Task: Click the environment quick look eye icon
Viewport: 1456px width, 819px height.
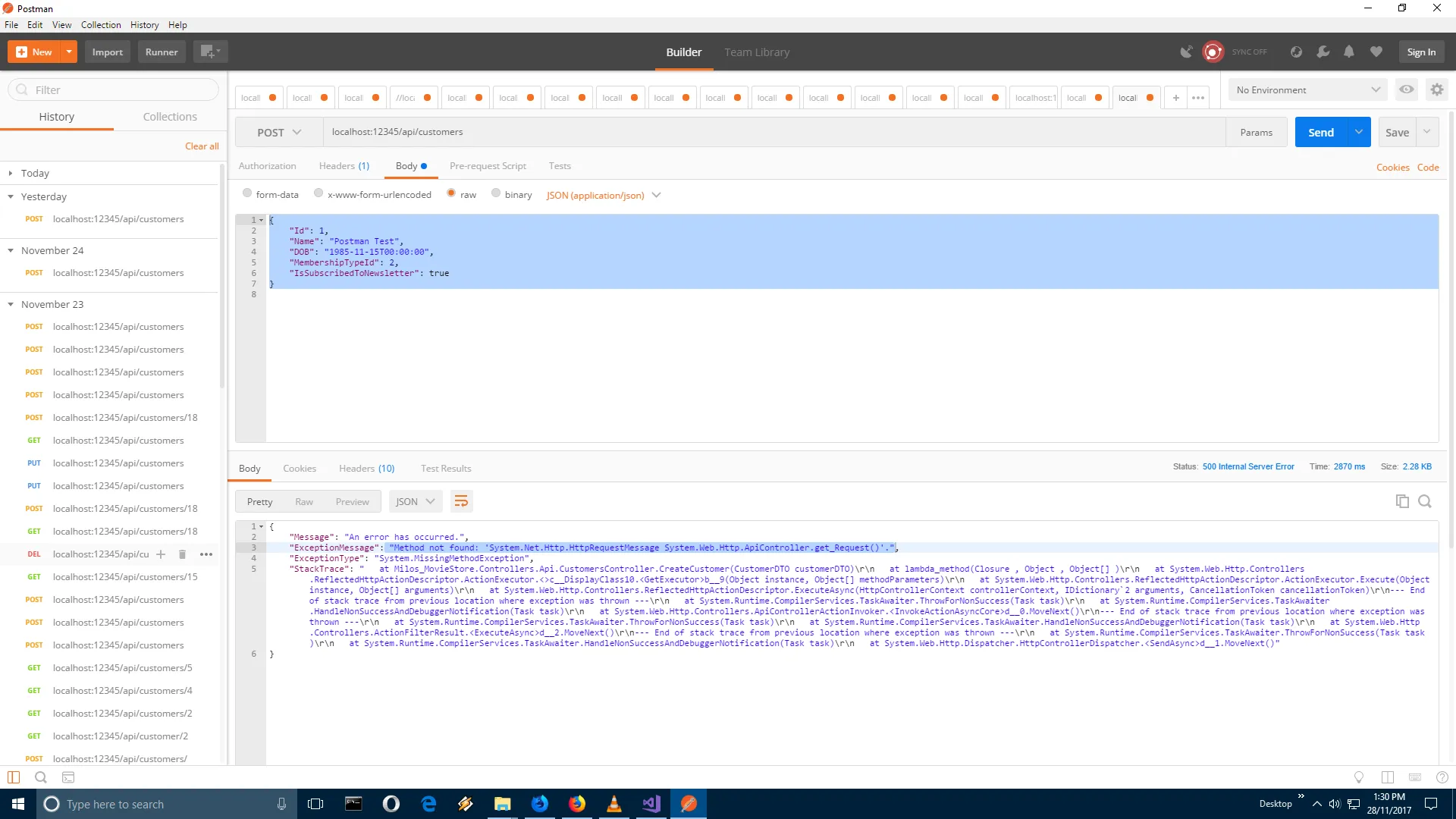Action: point(1407,89)
